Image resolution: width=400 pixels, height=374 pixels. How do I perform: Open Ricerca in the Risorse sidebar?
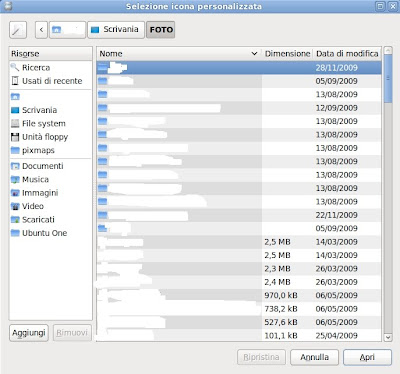pyautogui.click(x=50, y=68)
